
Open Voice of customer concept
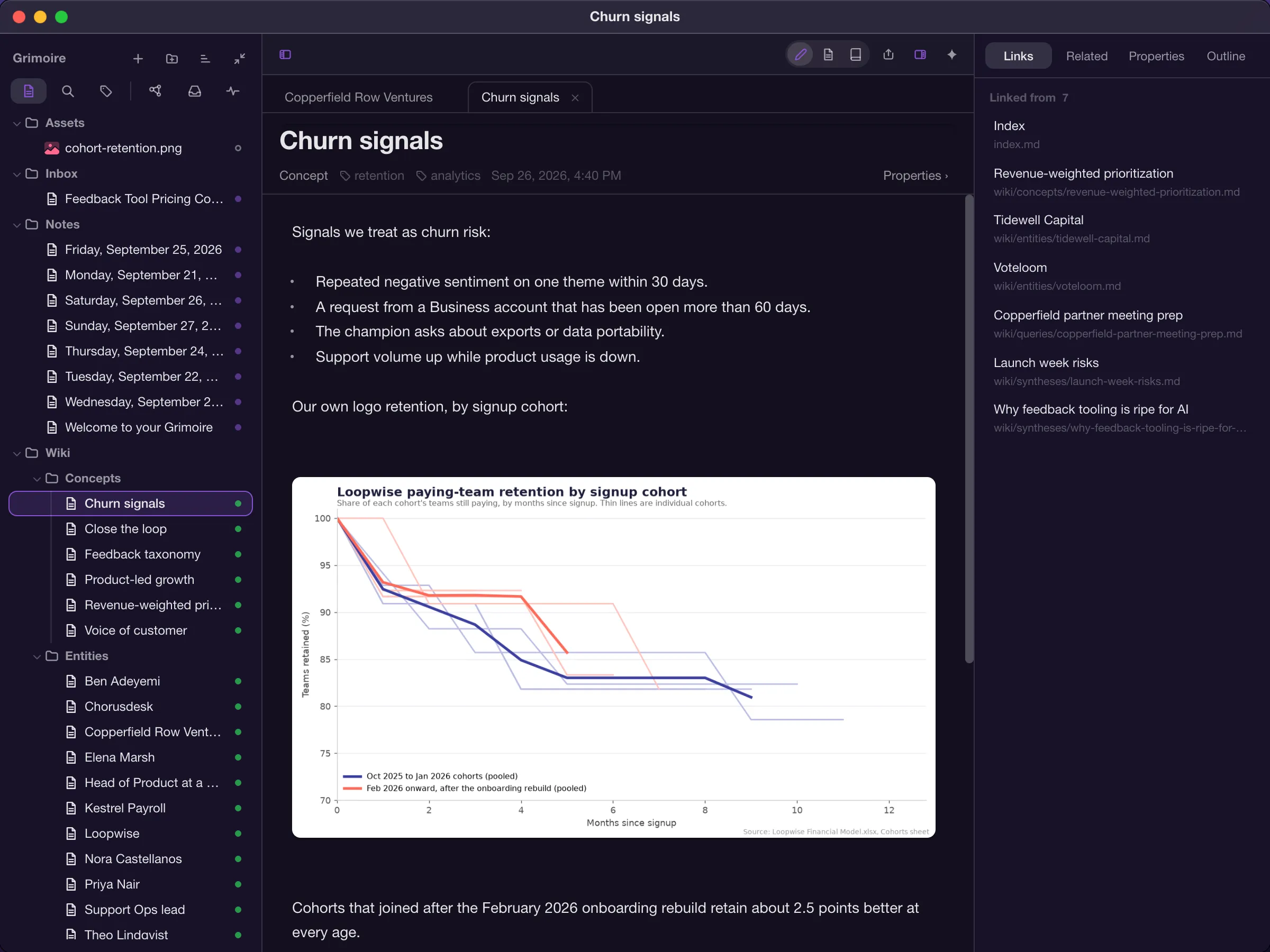[131, 630]
